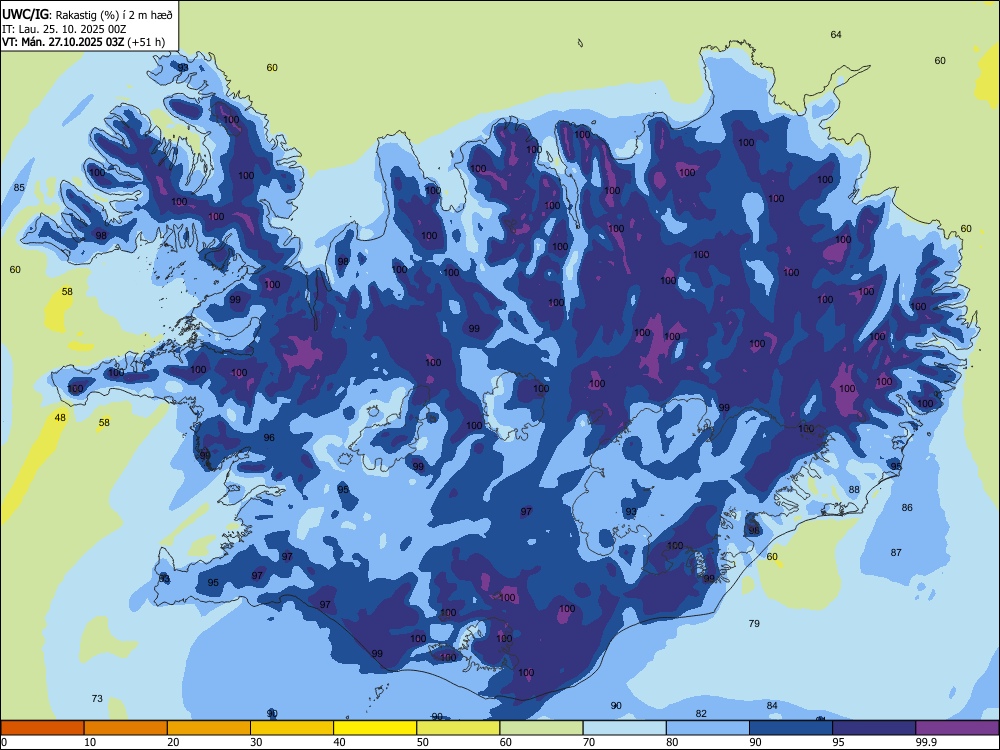Image resolution: width=1000 pixels, height=750 pixels.
Task: Click the legend tick label '70'
Action: pos(589,742)
